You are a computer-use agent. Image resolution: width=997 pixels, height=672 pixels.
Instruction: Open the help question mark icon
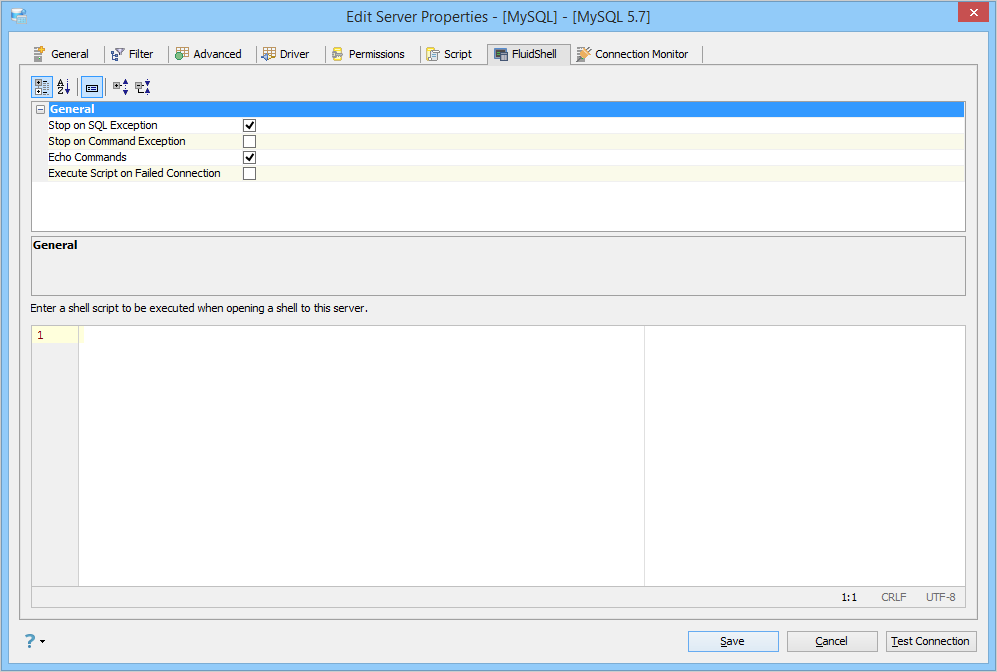(30, 641)
